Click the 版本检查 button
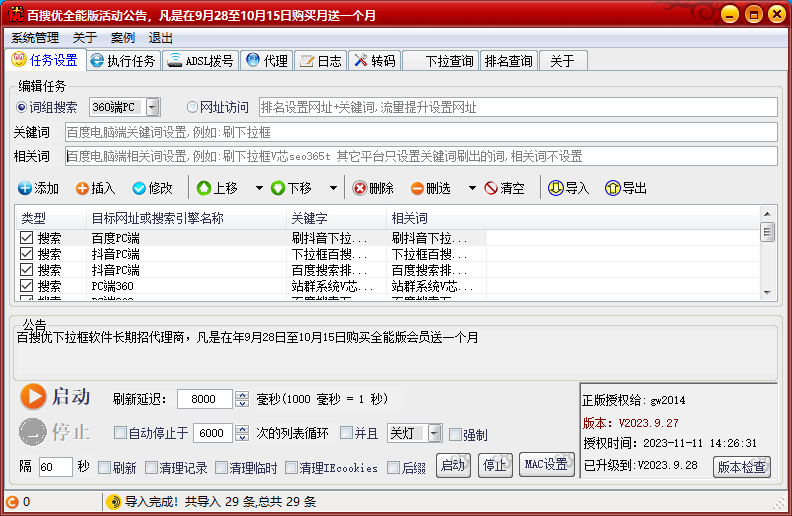792x516 pixels. (x=741, y=467)
